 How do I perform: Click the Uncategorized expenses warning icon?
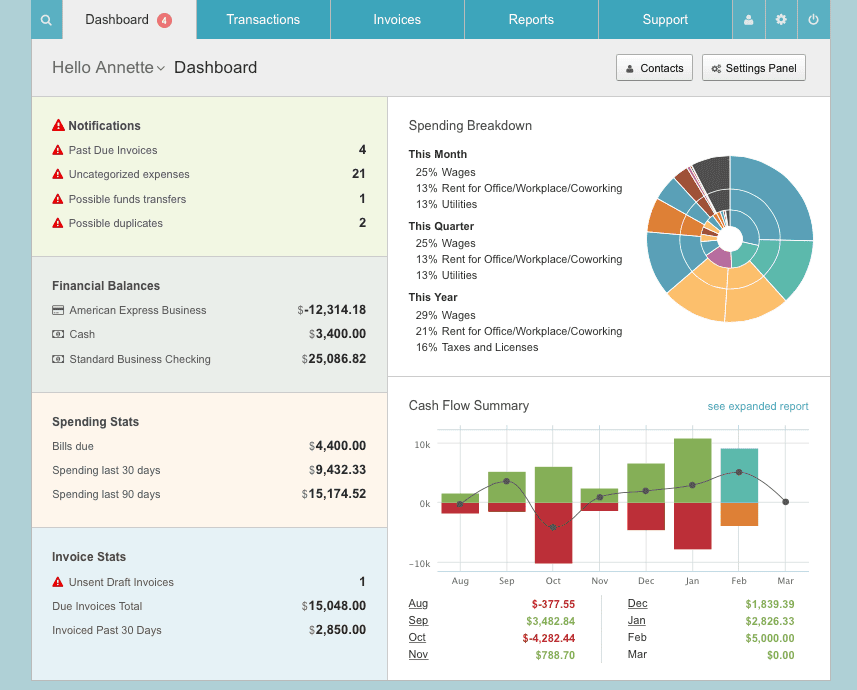pos(57,174)
